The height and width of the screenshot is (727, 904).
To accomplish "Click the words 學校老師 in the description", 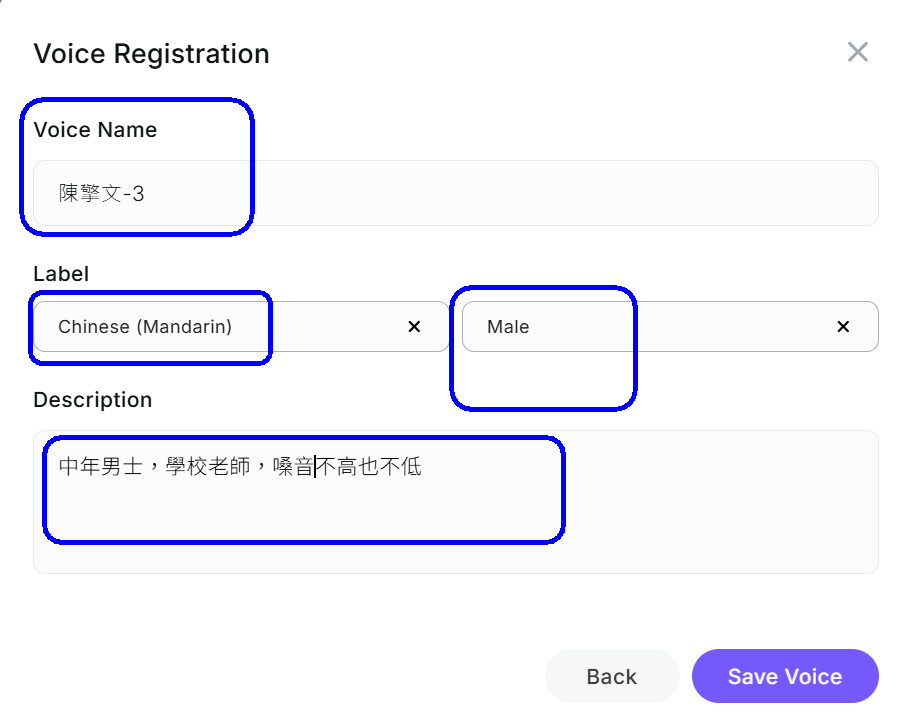I will 207,467.
